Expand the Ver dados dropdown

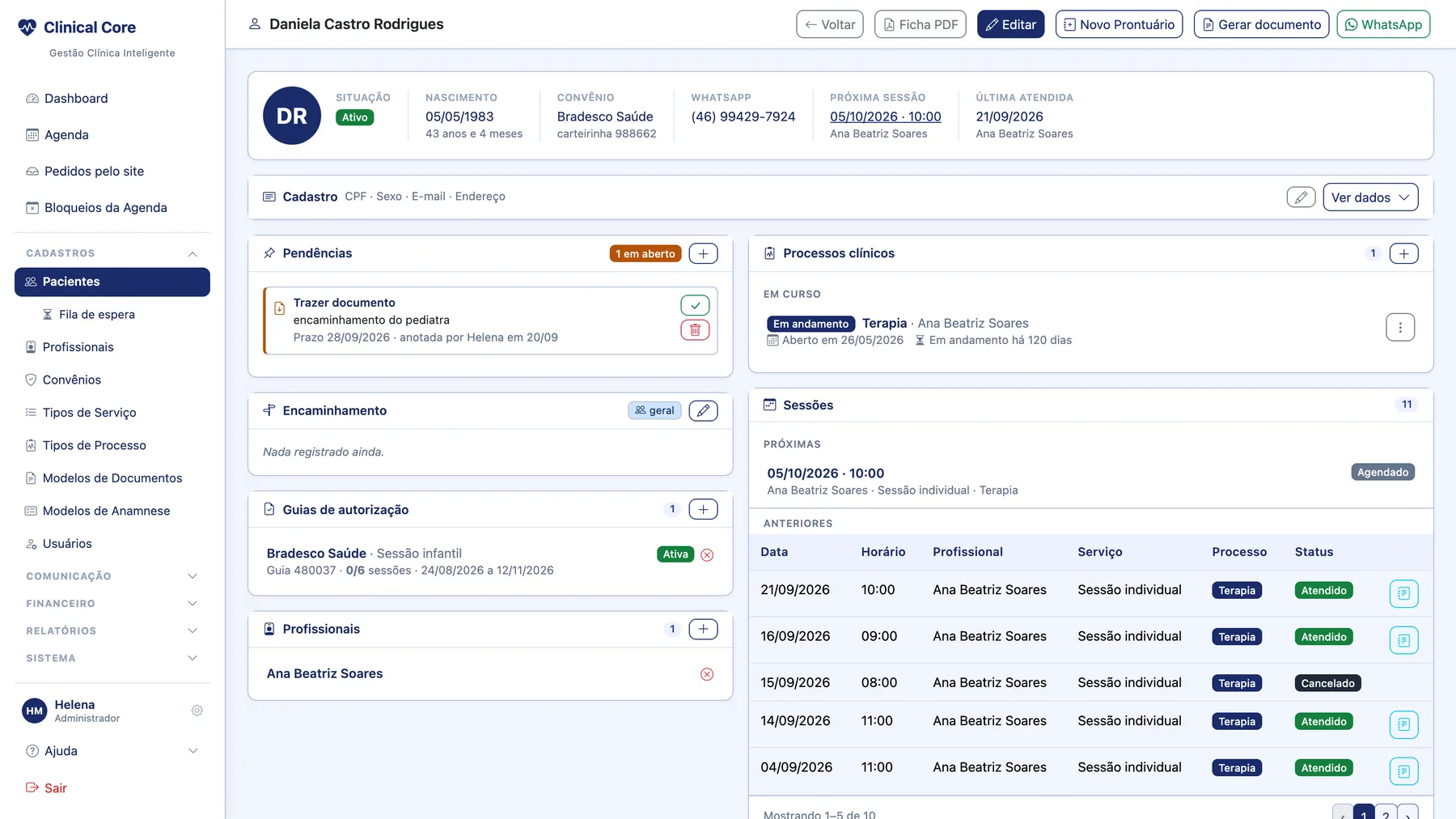click(1370, 197)
